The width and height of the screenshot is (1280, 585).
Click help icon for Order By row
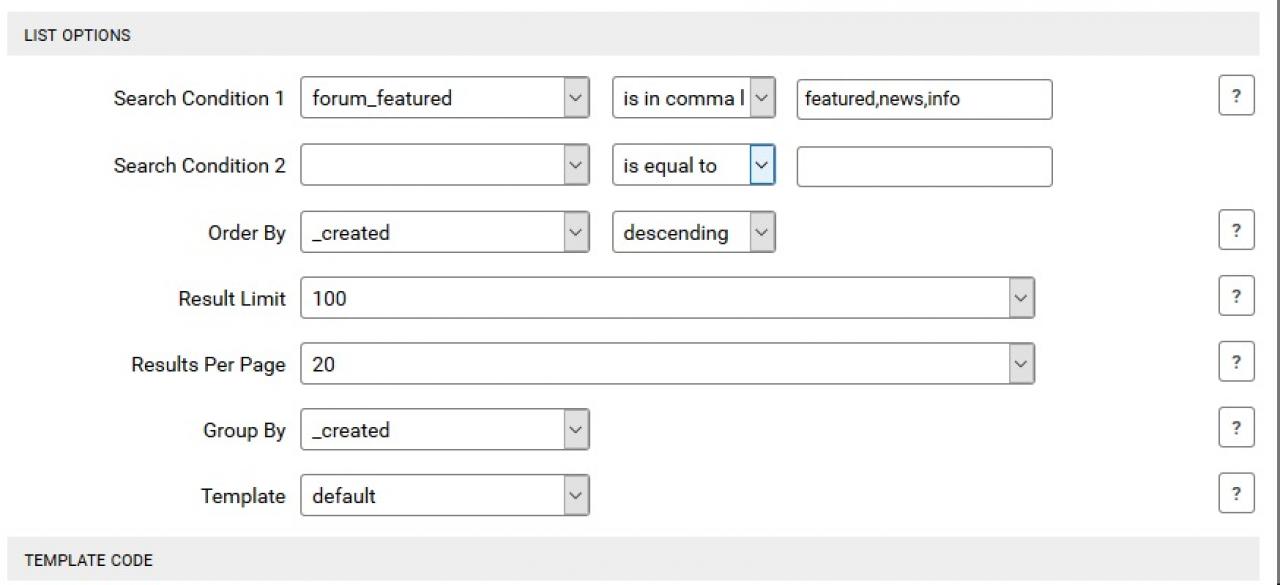tap(1236, 231)
